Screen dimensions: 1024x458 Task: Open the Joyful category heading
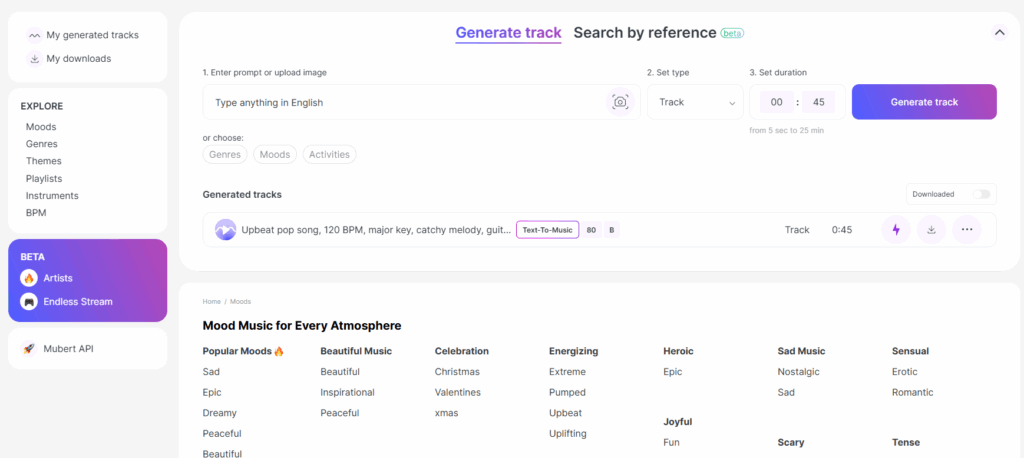coord(678,422)
